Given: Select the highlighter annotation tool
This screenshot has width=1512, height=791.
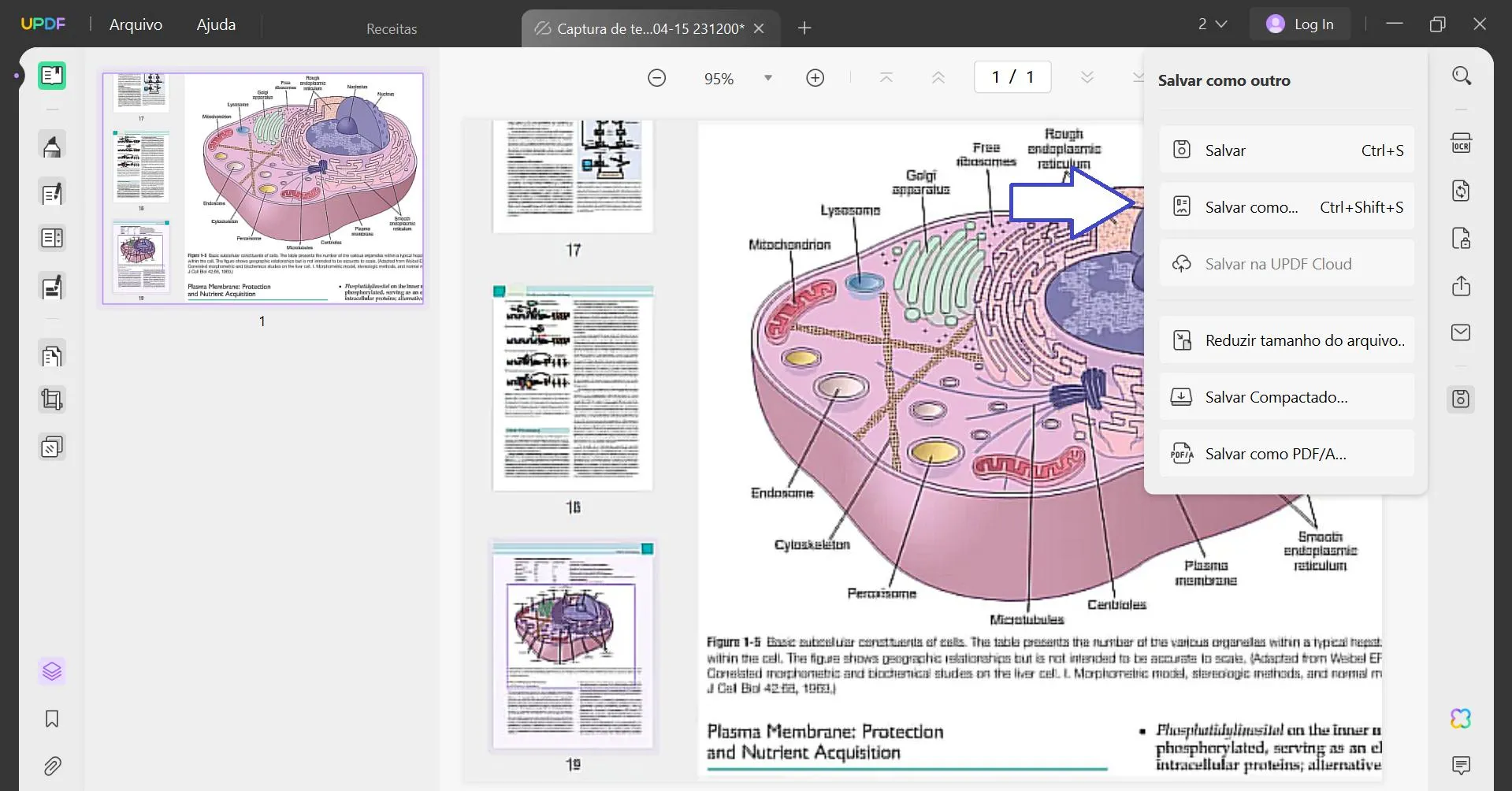Looking at the screenshot, I should pos(52,145).
